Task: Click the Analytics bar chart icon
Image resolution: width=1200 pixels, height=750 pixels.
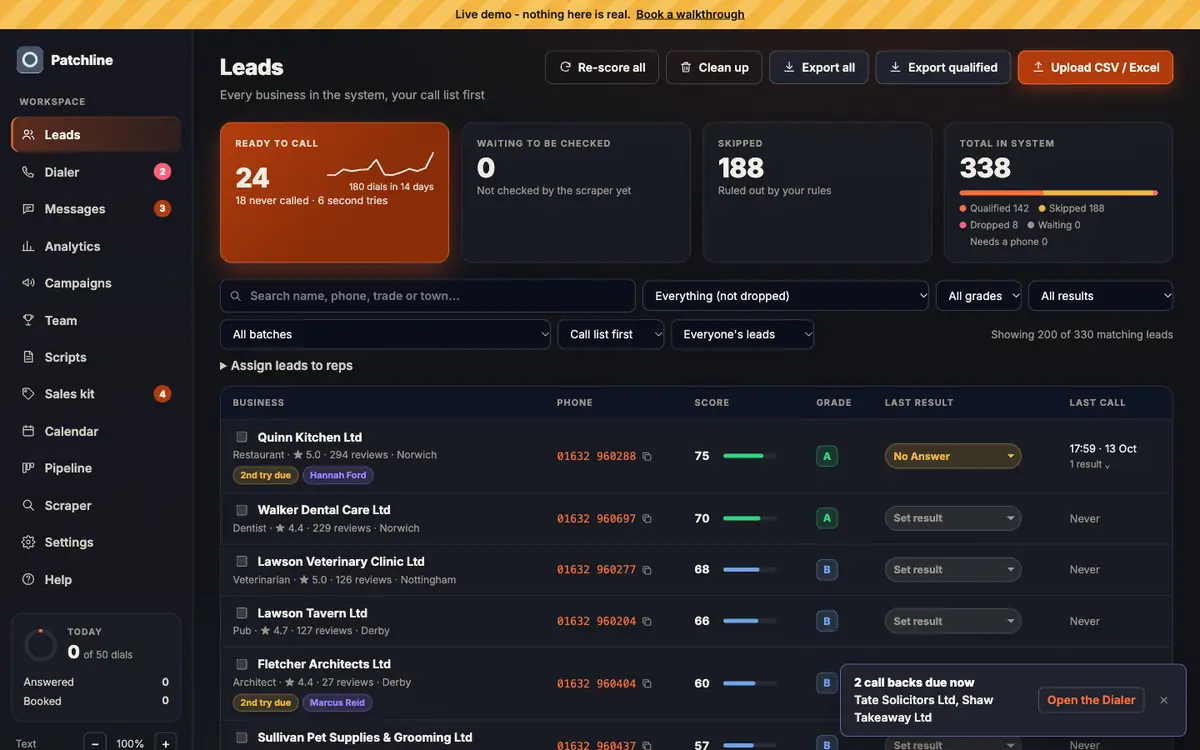Action: 28,246
